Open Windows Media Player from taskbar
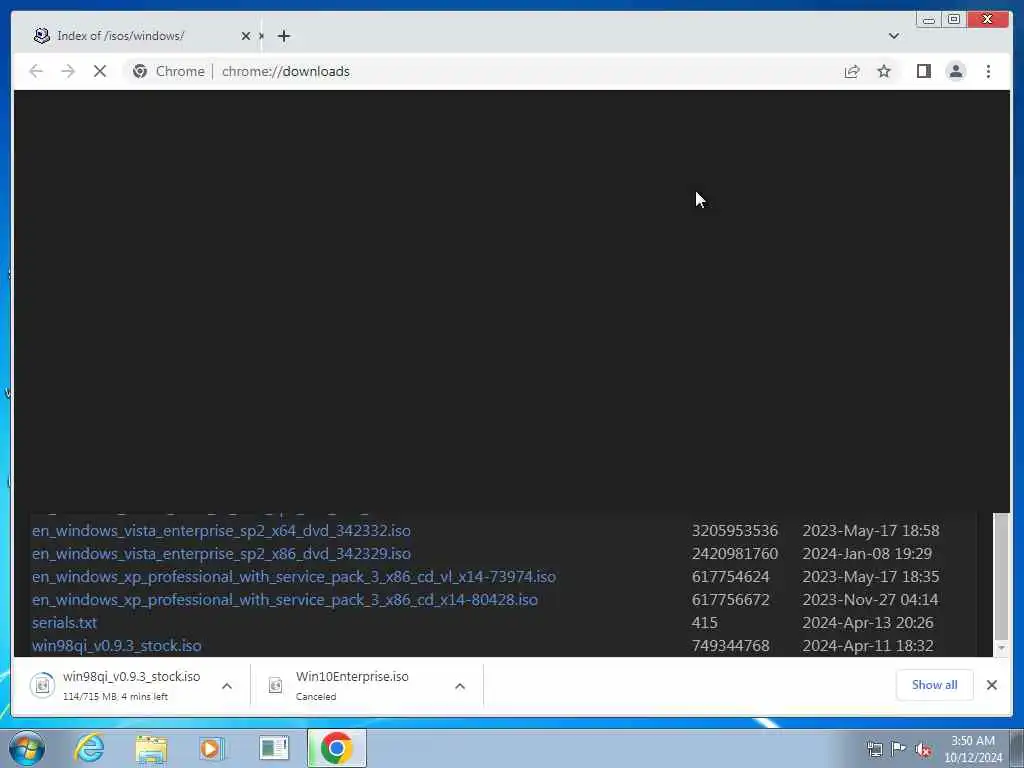 (211, 748)
